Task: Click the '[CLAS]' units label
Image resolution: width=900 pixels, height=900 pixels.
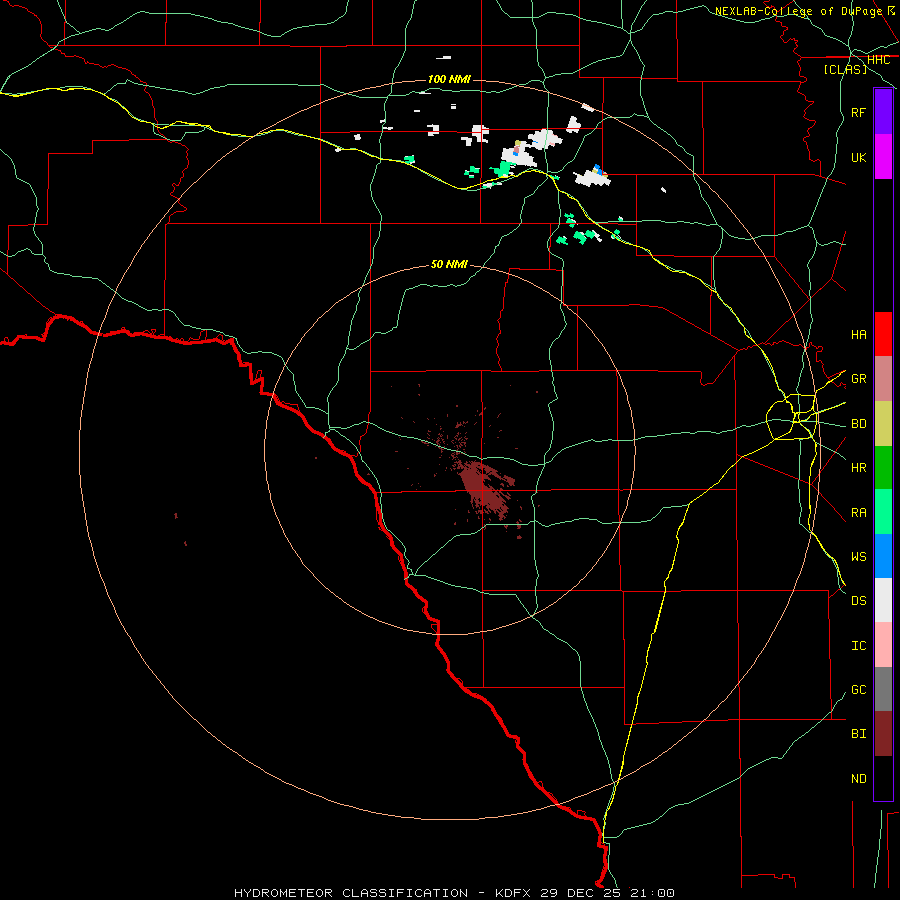Action: 845,69
